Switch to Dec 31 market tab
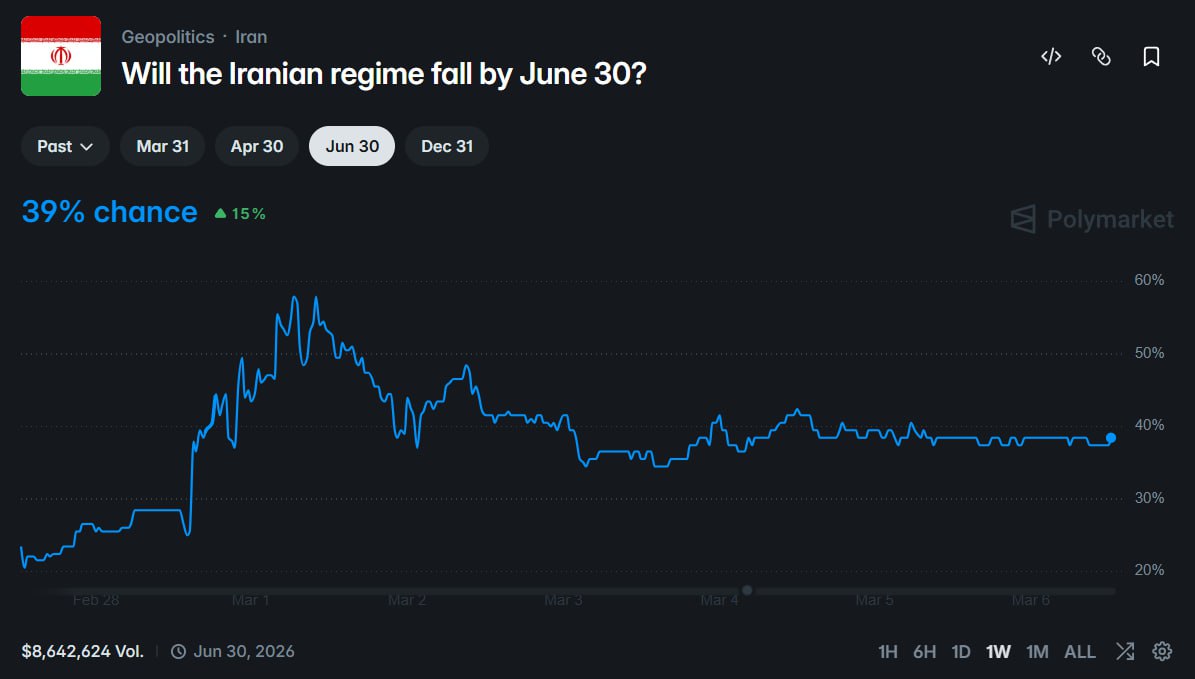Image resolution: width=1195 pixels, height=679 pixels. (x=447, y=146)
